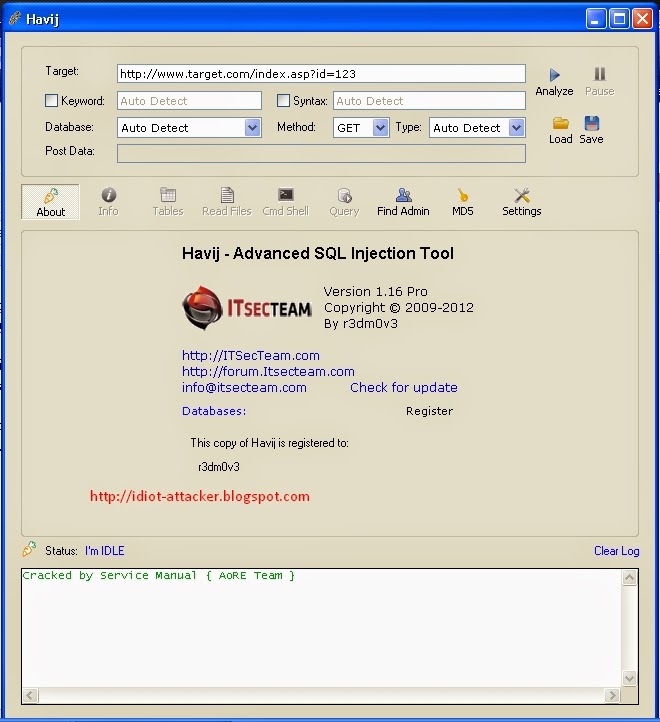Click the Post Data field
The width and height of the screenshot is (660, 722).
[321, 153]
